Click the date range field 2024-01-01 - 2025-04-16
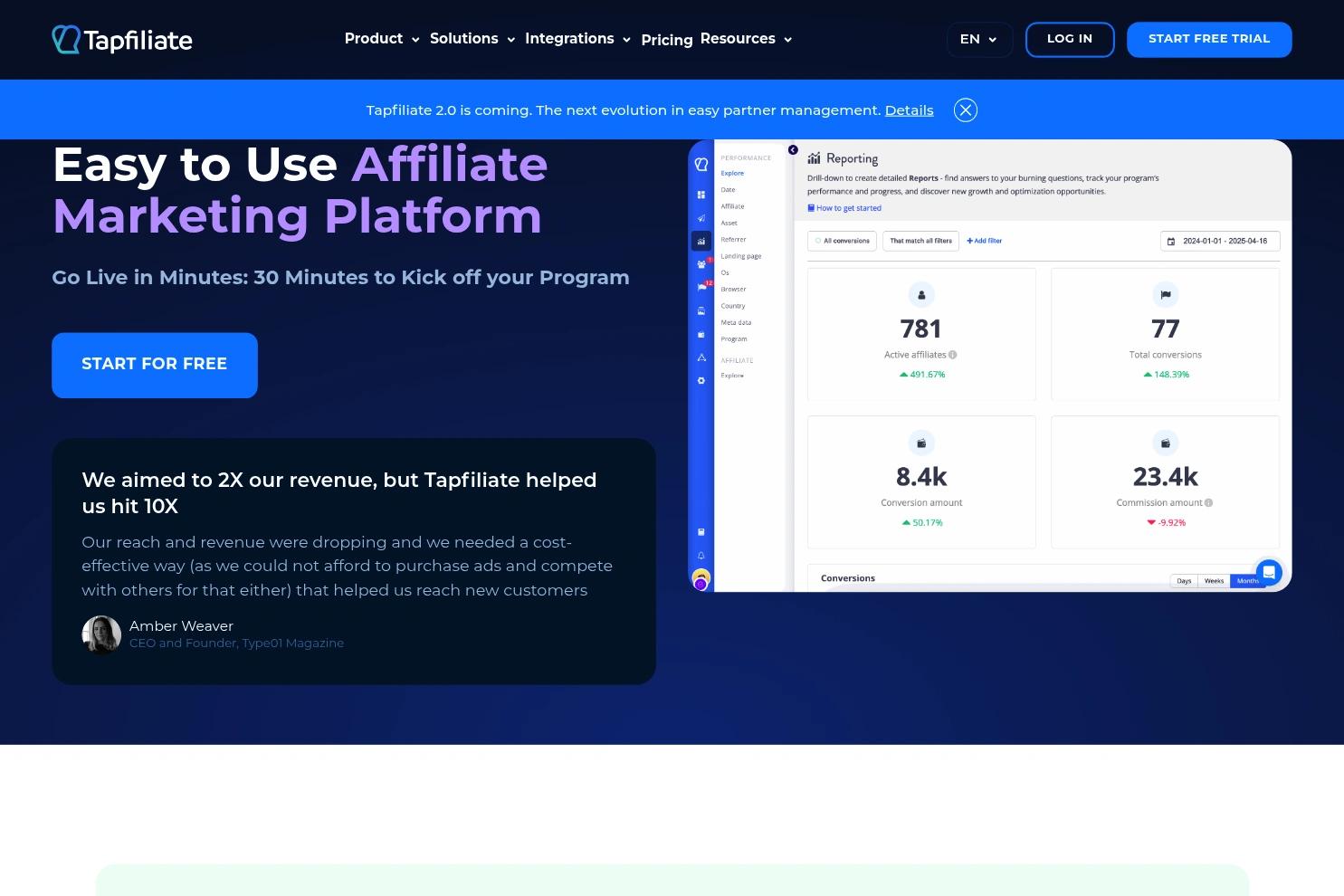Image resolution: width=1344 pixels, height=896 pixels. point(1219,241)
